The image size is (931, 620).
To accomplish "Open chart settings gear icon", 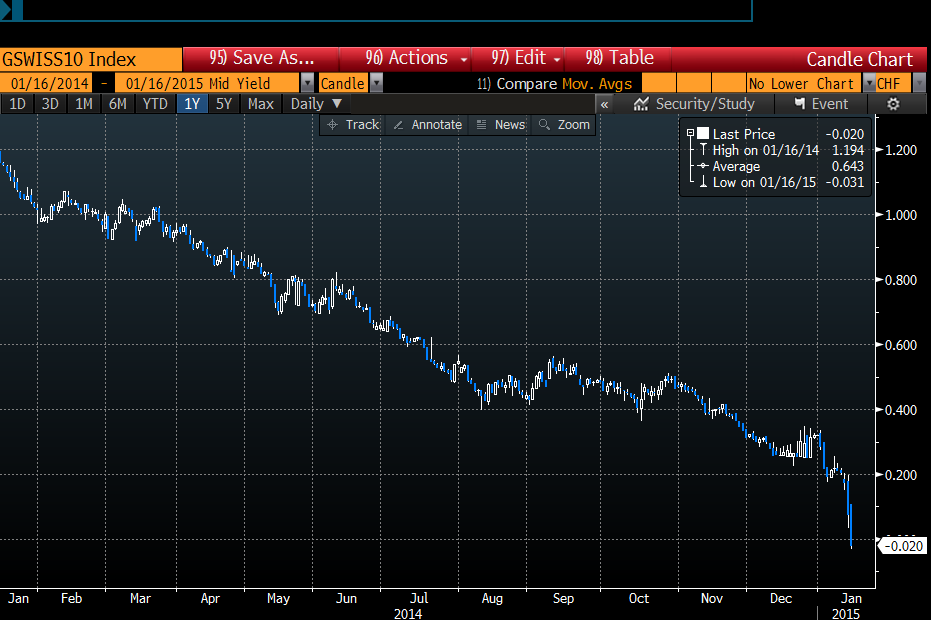I will 893,104.
